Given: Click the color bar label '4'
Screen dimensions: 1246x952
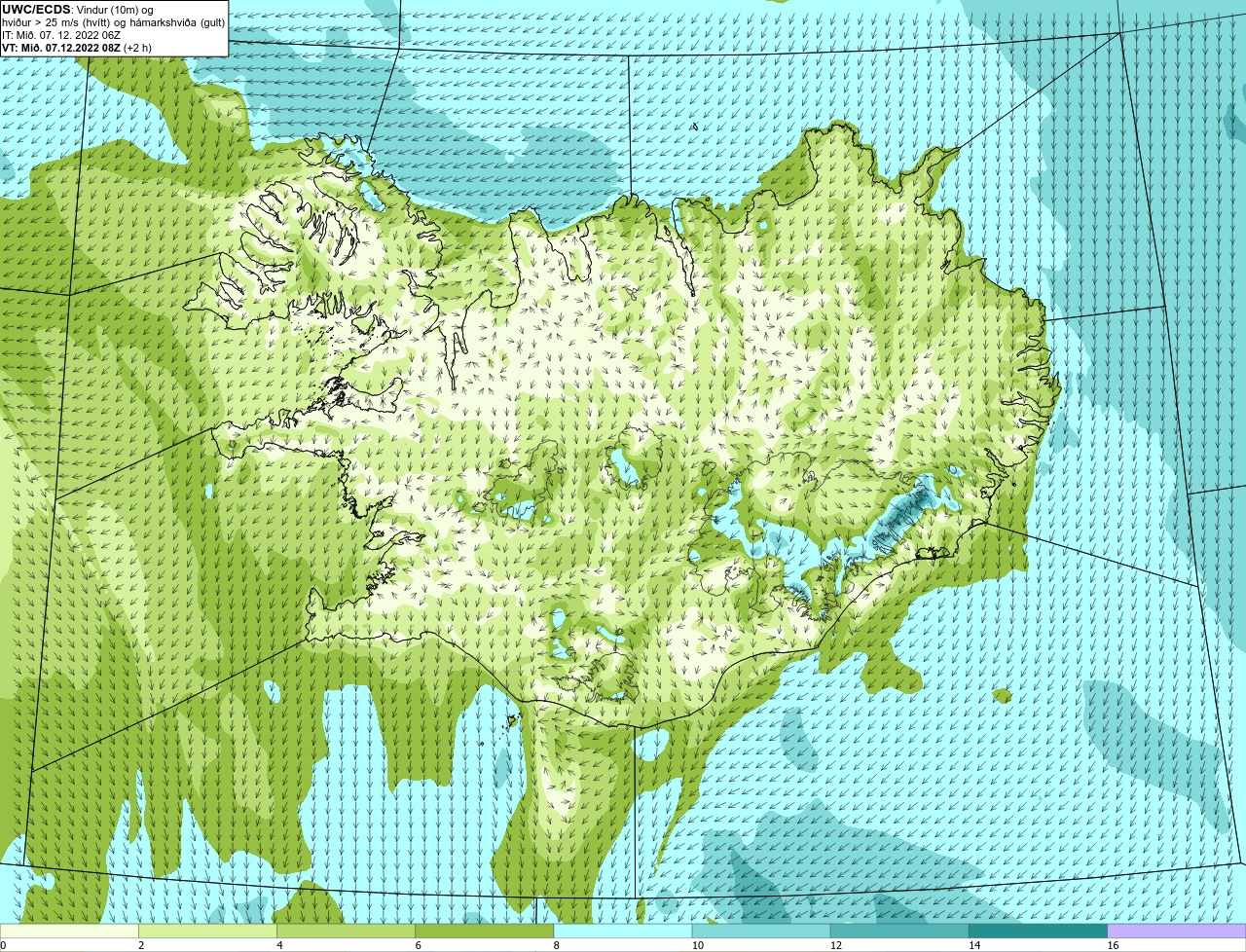Looking at the screenshot, I should coord(279,945).
